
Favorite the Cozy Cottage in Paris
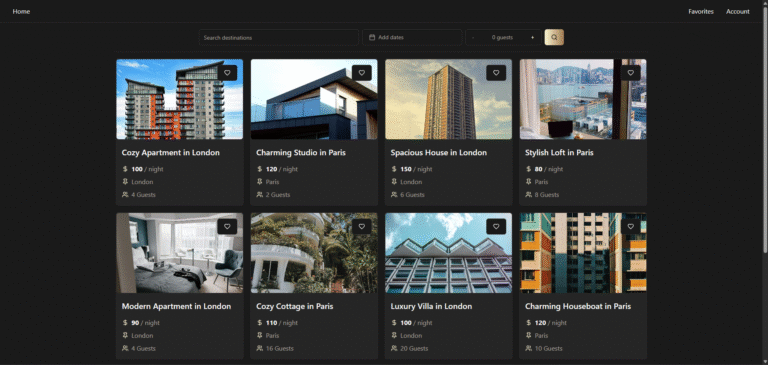[361, 226]
